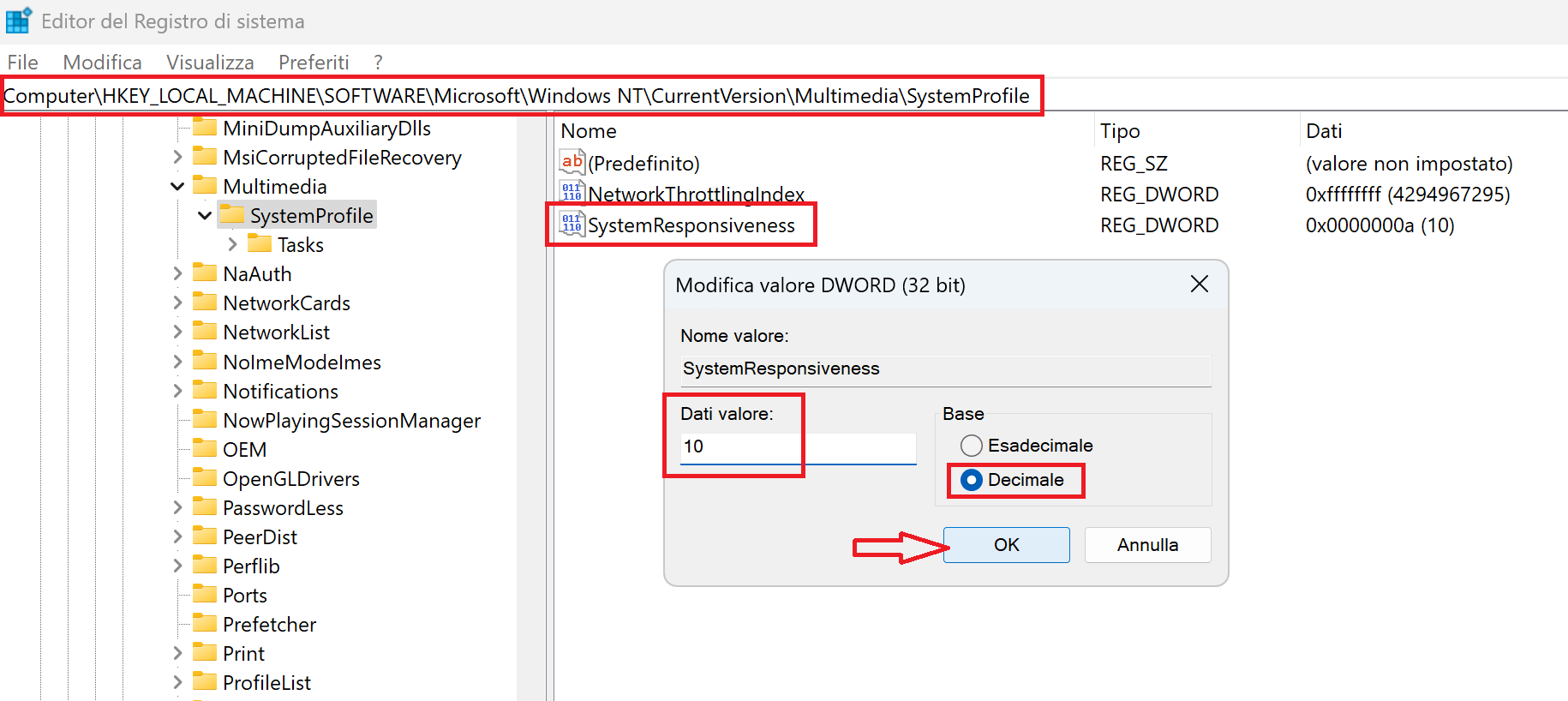Select the SystemResponsiveness value name in list
The image size is (1568, 701).
click(691, 225)
